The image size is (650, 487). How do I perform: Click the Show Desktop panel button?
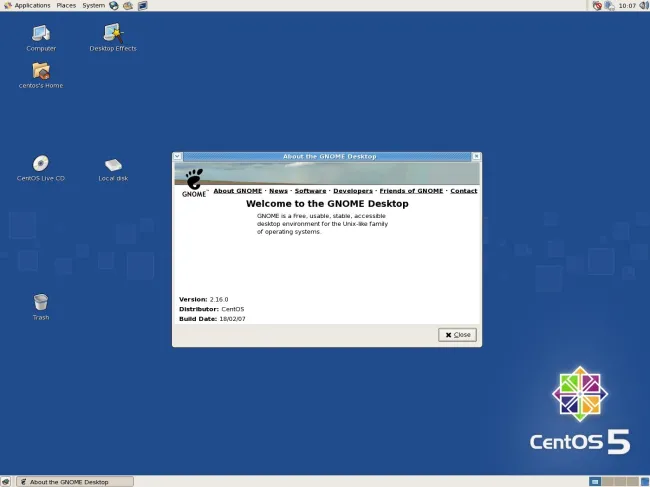click(6, 482)
